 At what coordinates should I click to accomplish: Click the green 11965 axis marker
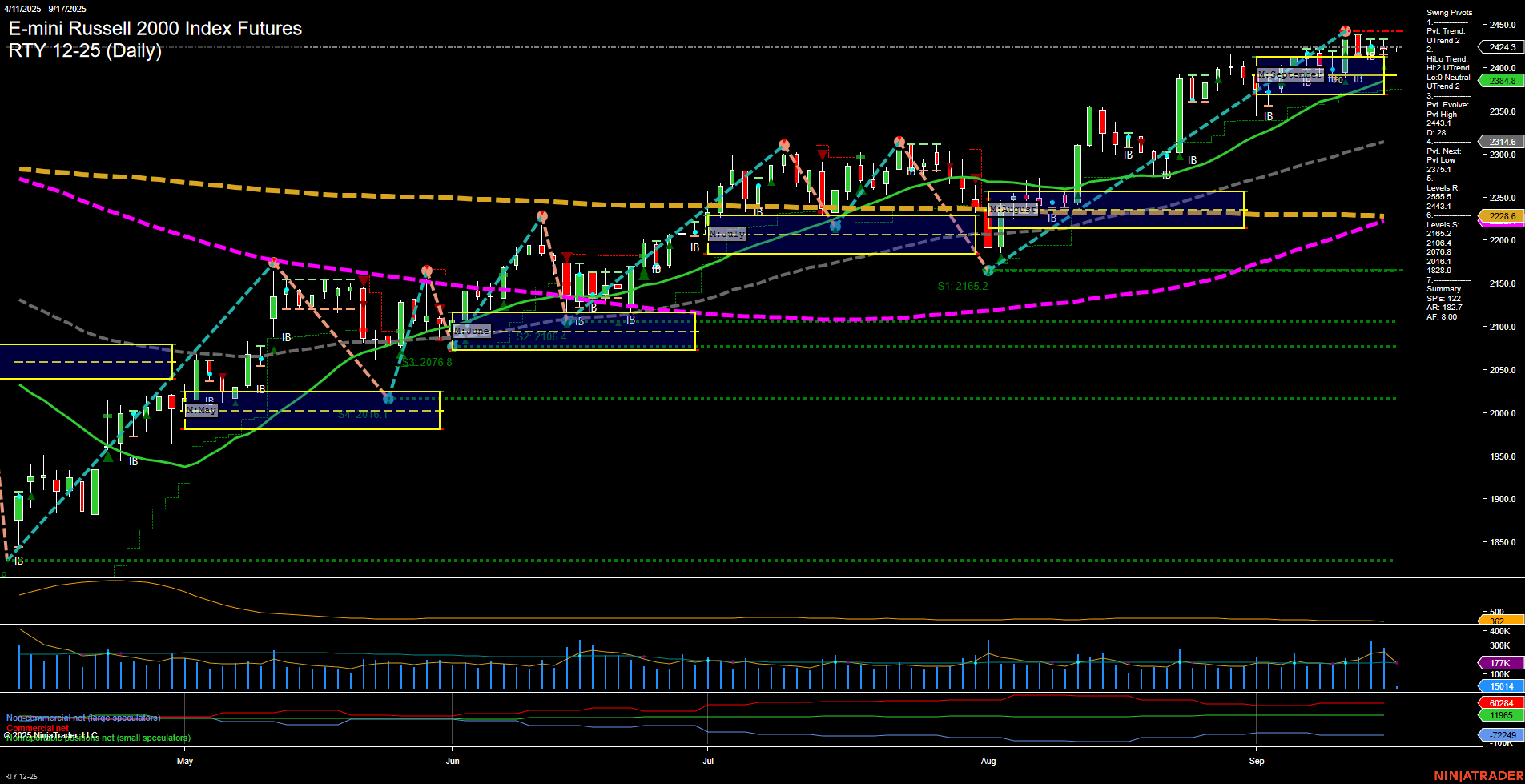point(1501,715)
